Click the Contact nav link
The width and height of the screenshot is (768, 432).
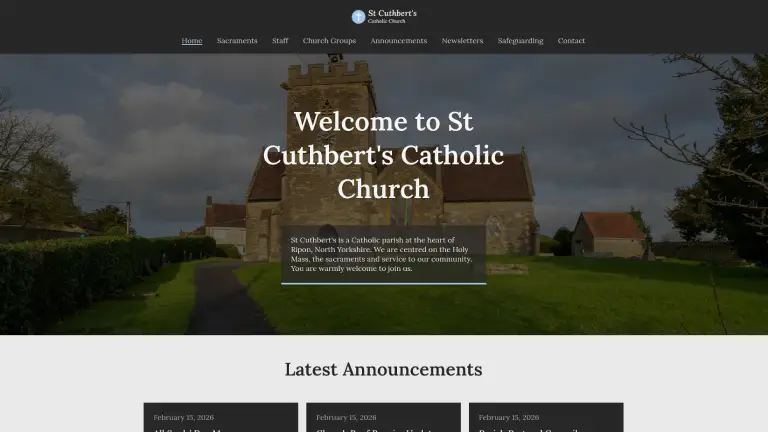pyautogui.click(x=571, y=41)
